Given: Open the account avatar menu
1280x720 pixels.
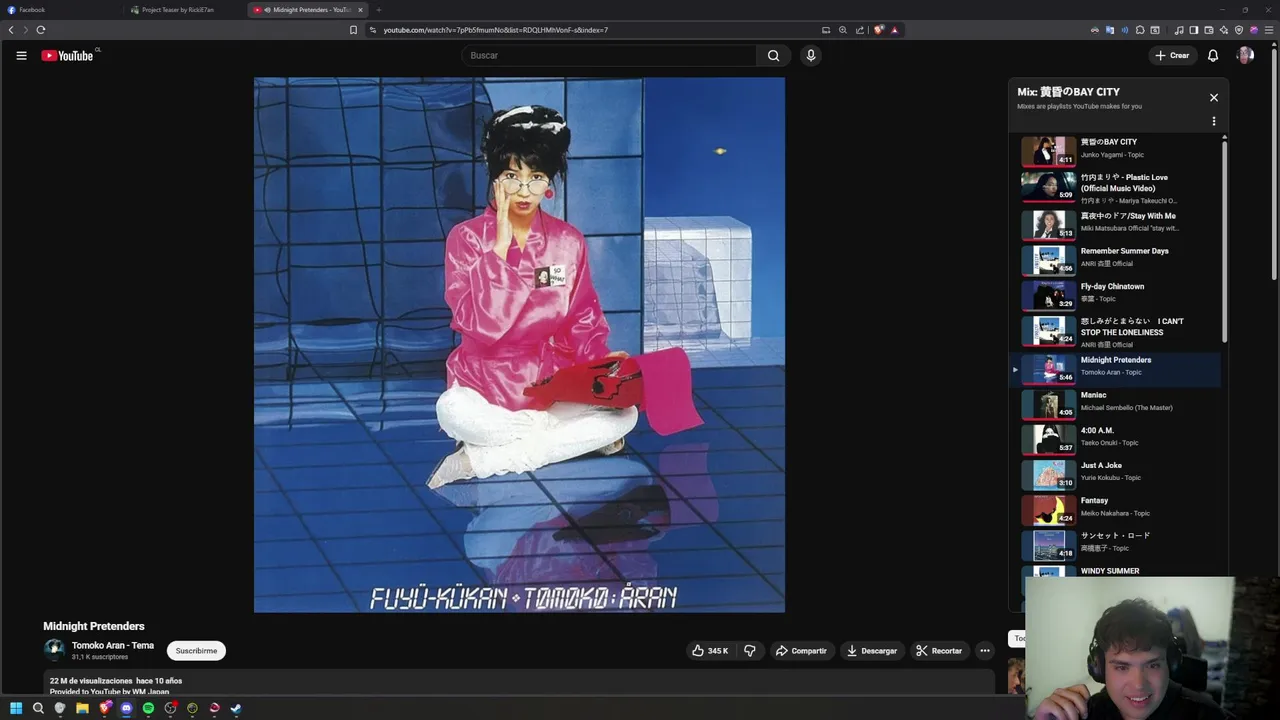Looking at the screenshot, I should pos(1245,56).
